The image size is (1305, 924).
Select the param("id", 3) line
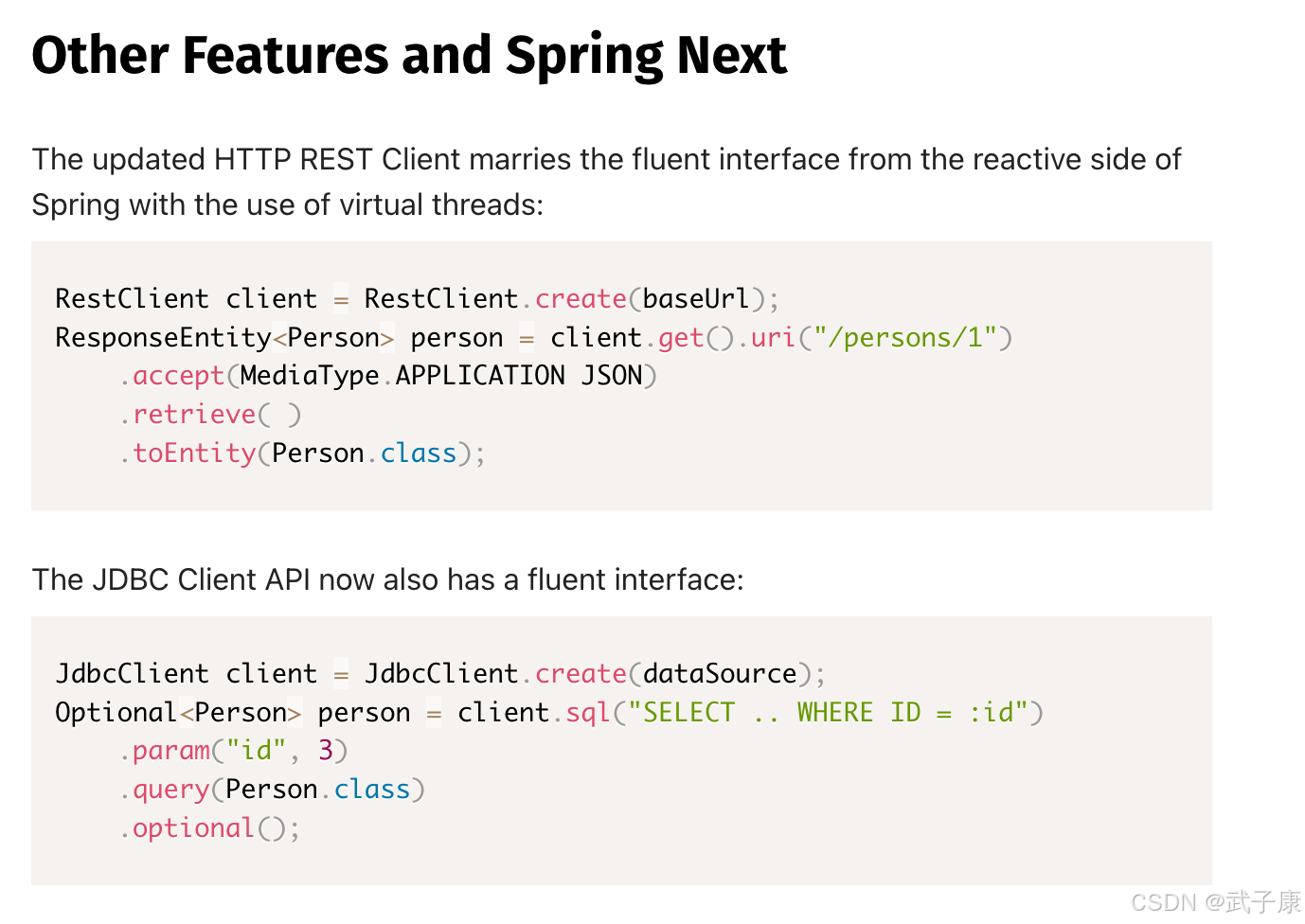click(234, 750)
